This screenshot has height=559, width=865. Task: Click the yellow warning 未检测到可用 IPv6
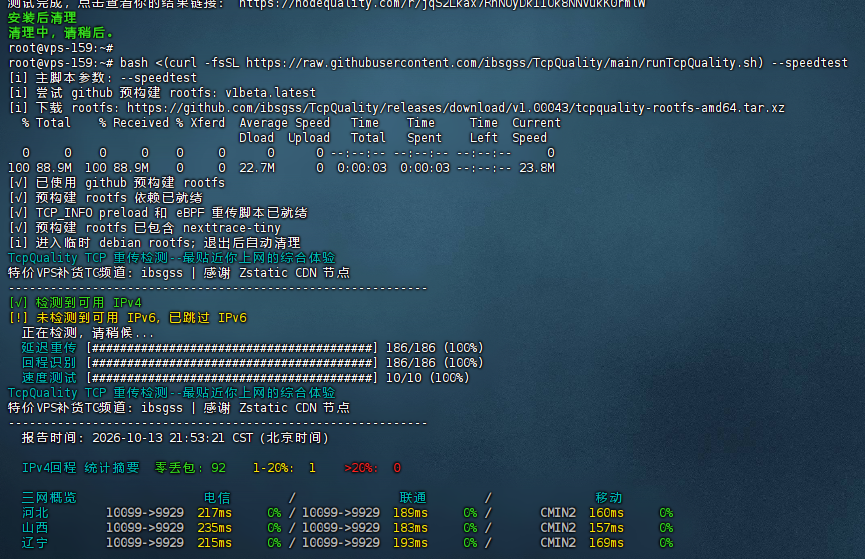coord(127,317)
